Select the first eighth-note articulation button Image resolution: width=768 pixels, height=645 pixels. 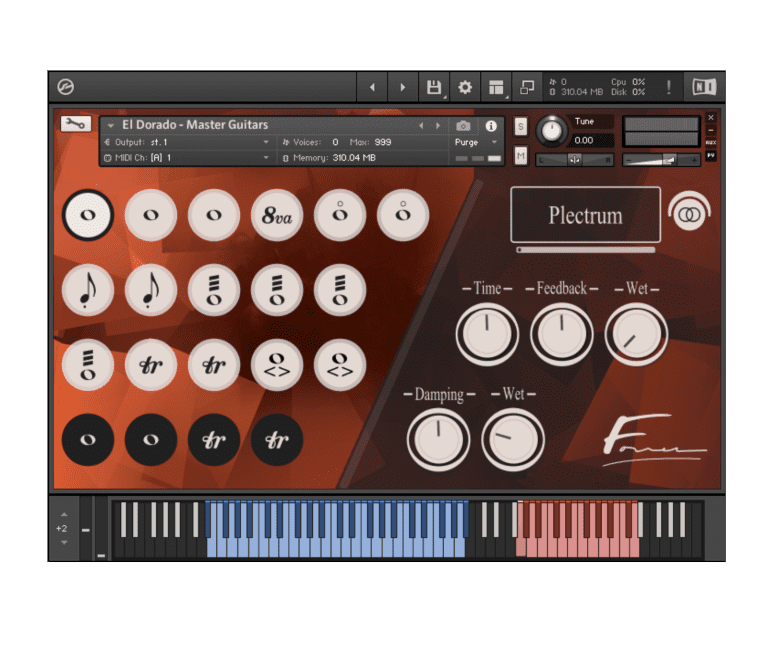click(x=88, y=290)
